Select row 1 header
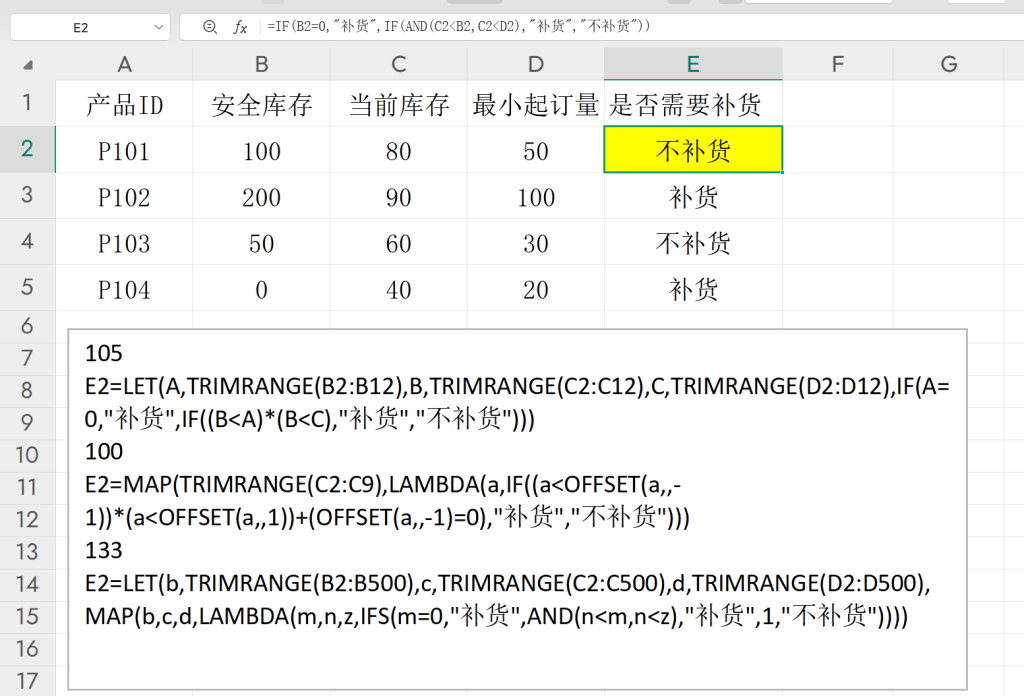Viewport: 1024px width, 696px height. (27, 103)
